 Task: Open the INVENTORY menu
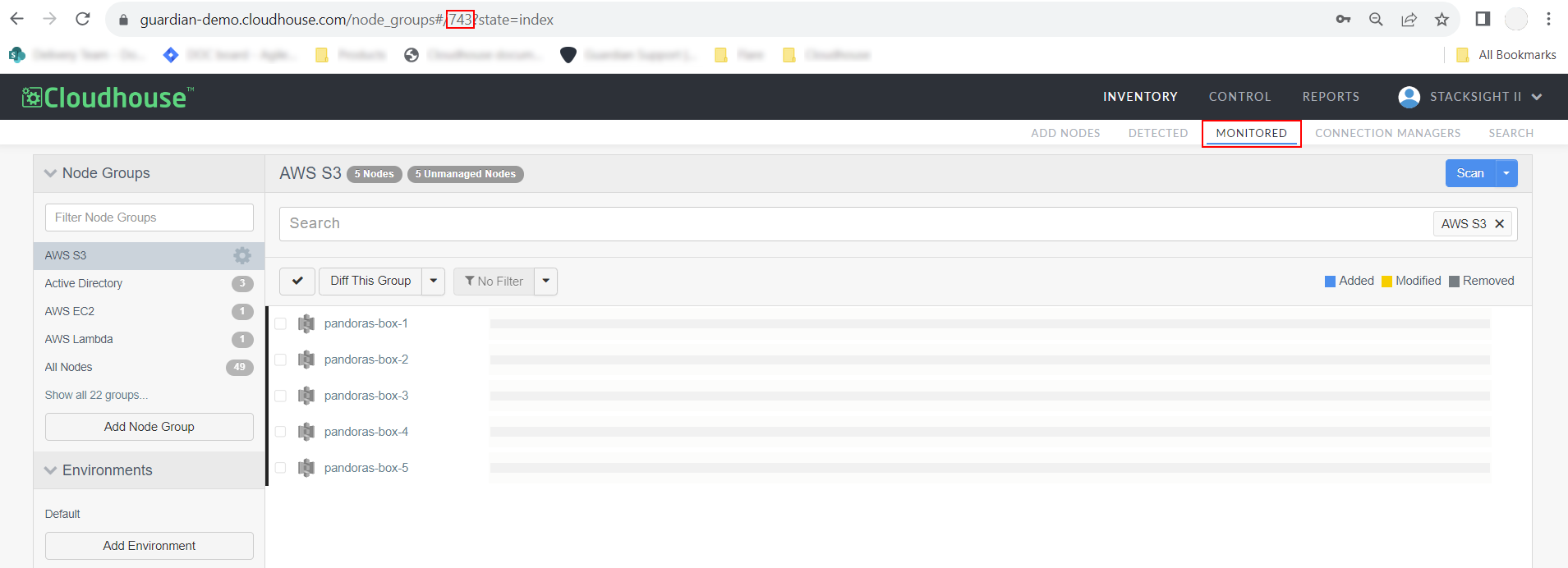point(1140,97)
